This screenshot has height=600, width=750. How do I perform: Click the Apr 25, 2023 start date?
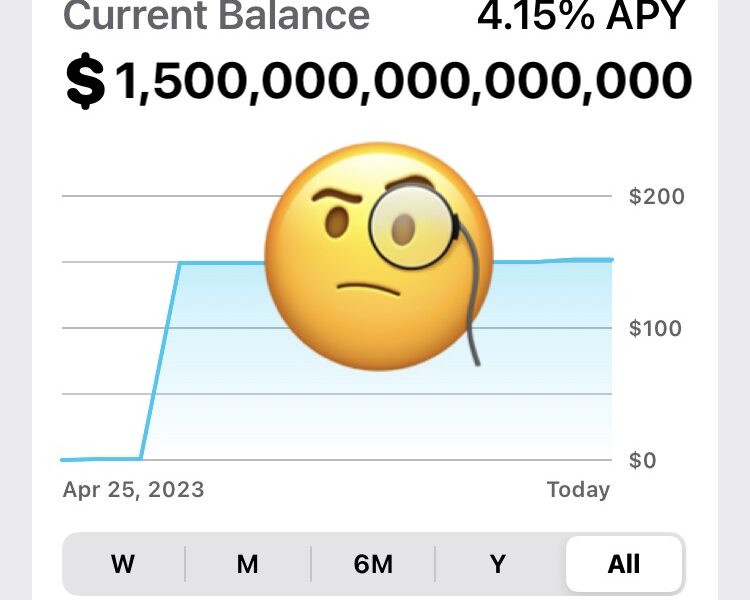133,490
